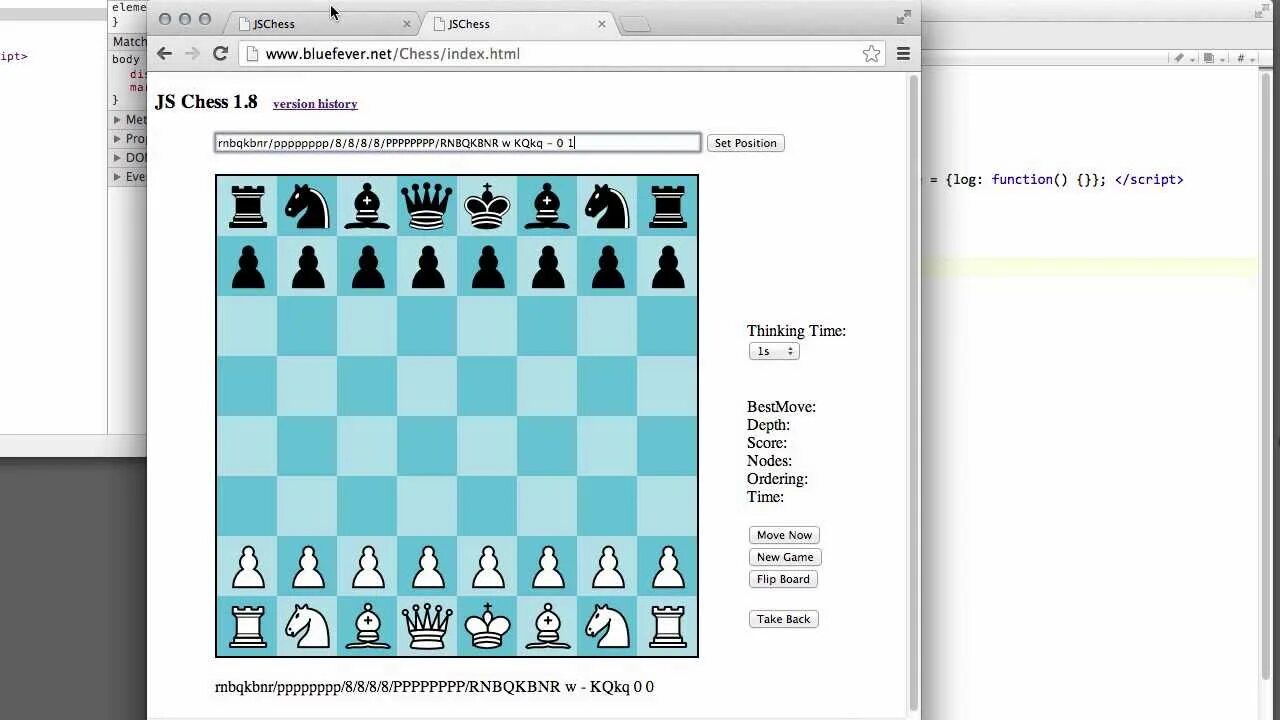
Task: Click the black queen on the board
Action: coord(427,206)
